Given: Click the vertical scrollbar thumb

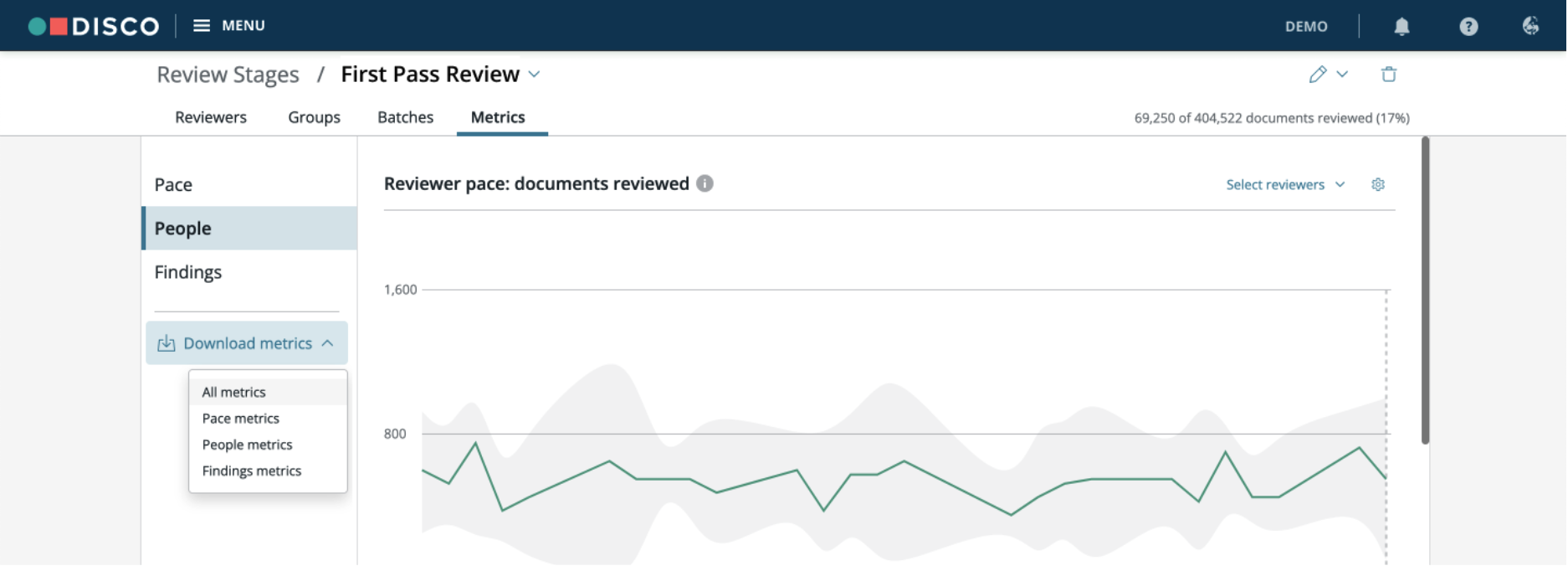Looking at the screenshot, I should 1425,291.
